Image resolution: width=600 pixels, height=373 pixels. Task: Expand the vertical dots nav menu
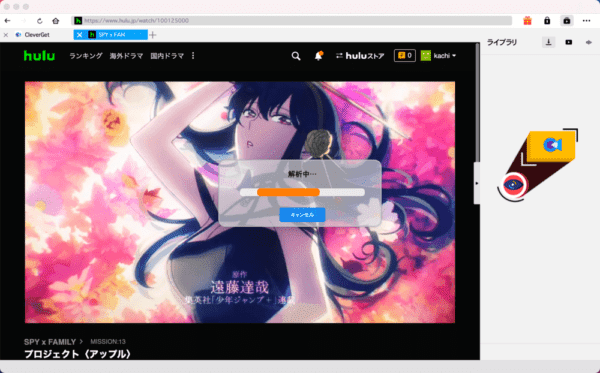193,56
